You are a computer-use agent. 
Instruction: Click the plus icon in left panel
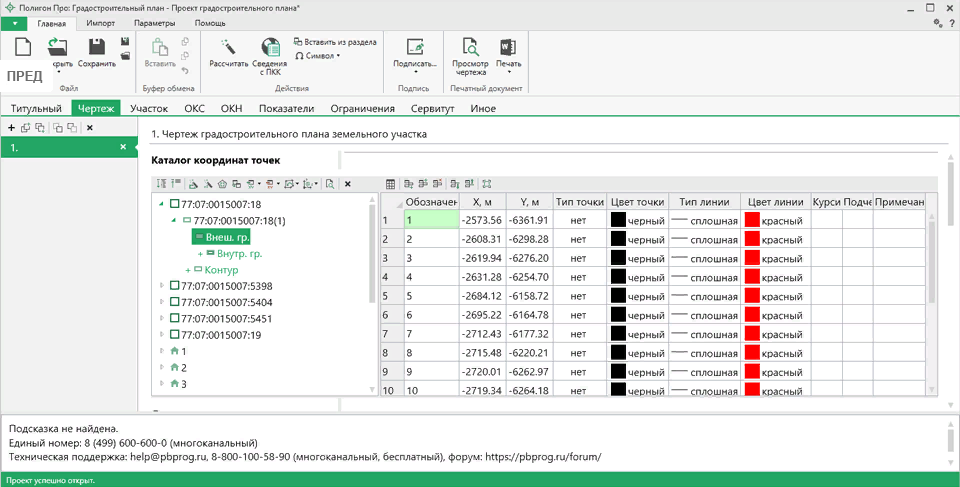coord(11,128)
